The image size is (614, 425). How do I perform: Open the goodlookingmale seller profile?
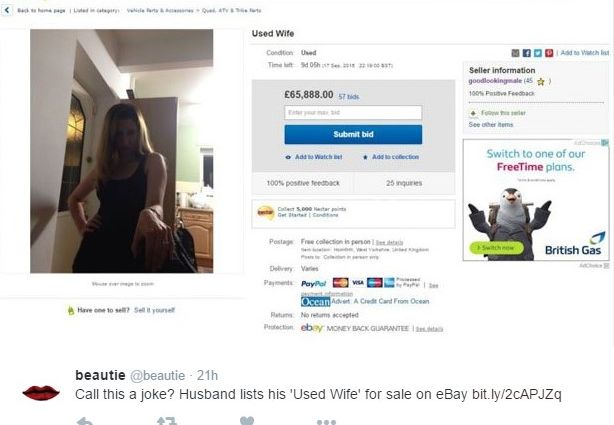click(495, 81)
